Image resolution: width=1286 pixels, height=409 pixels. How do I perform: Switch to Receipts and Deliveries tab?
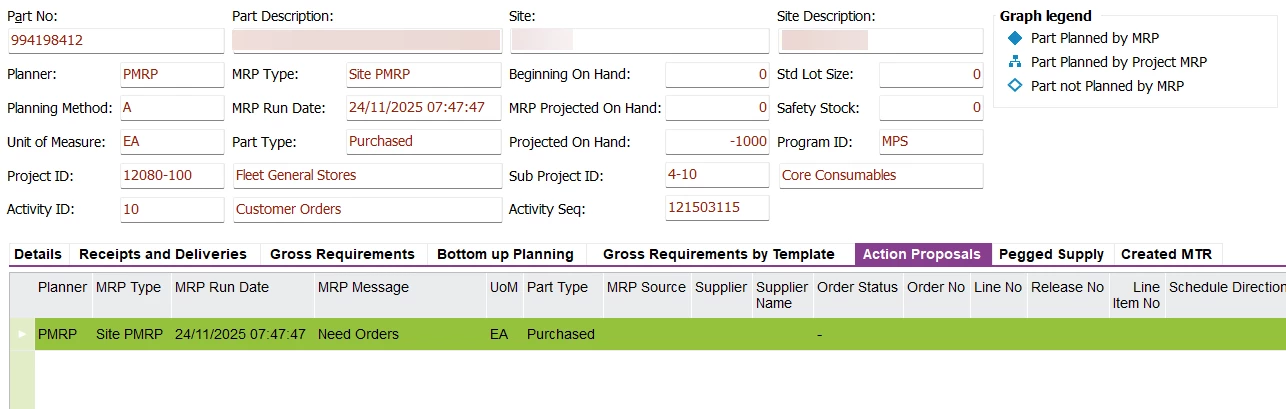pyautogui.click(x=163, y=254)
